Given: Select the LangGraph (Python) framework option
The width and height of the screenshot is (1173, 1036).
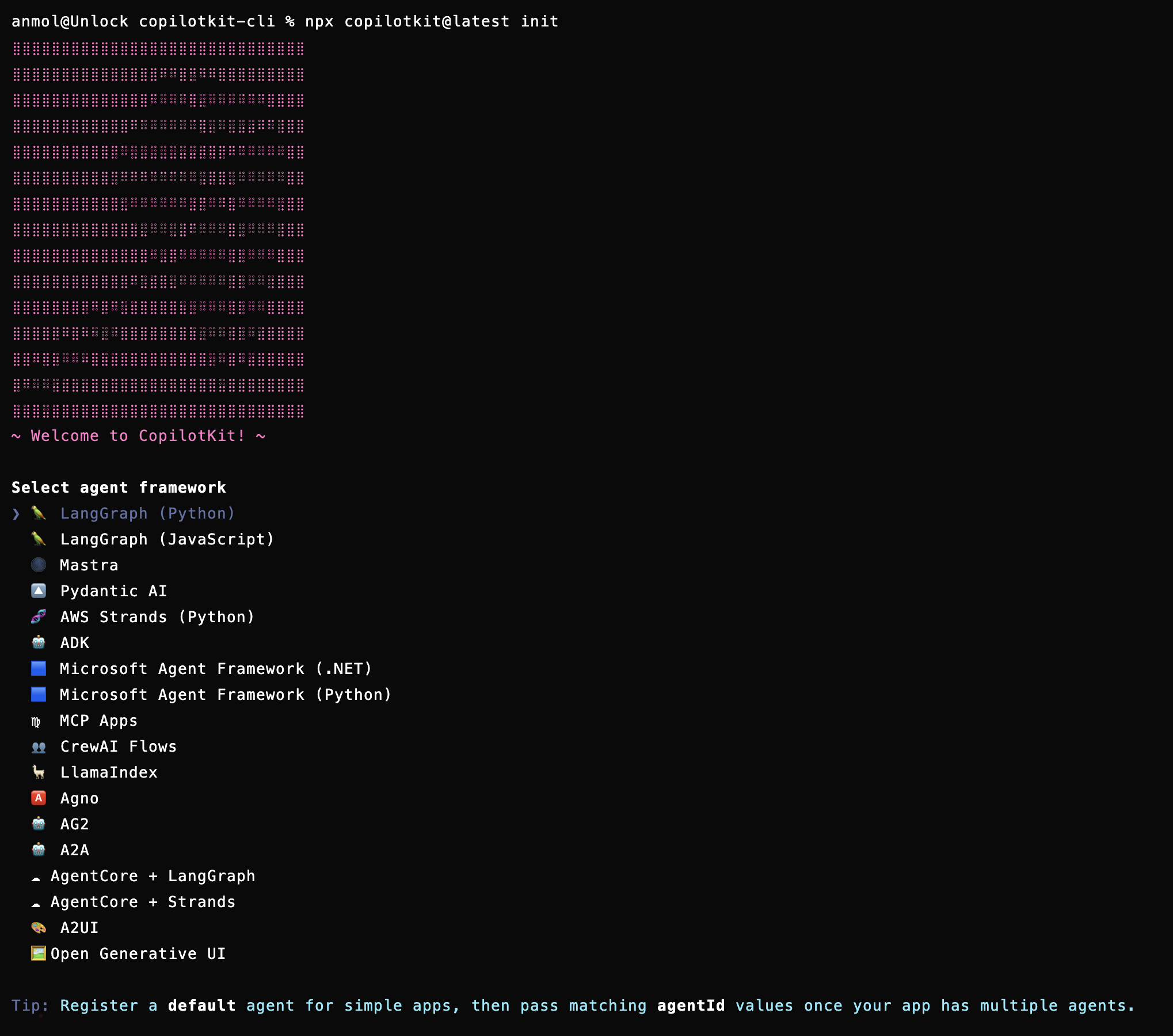Looking at the screenshot, I should [x=147, y=513].
